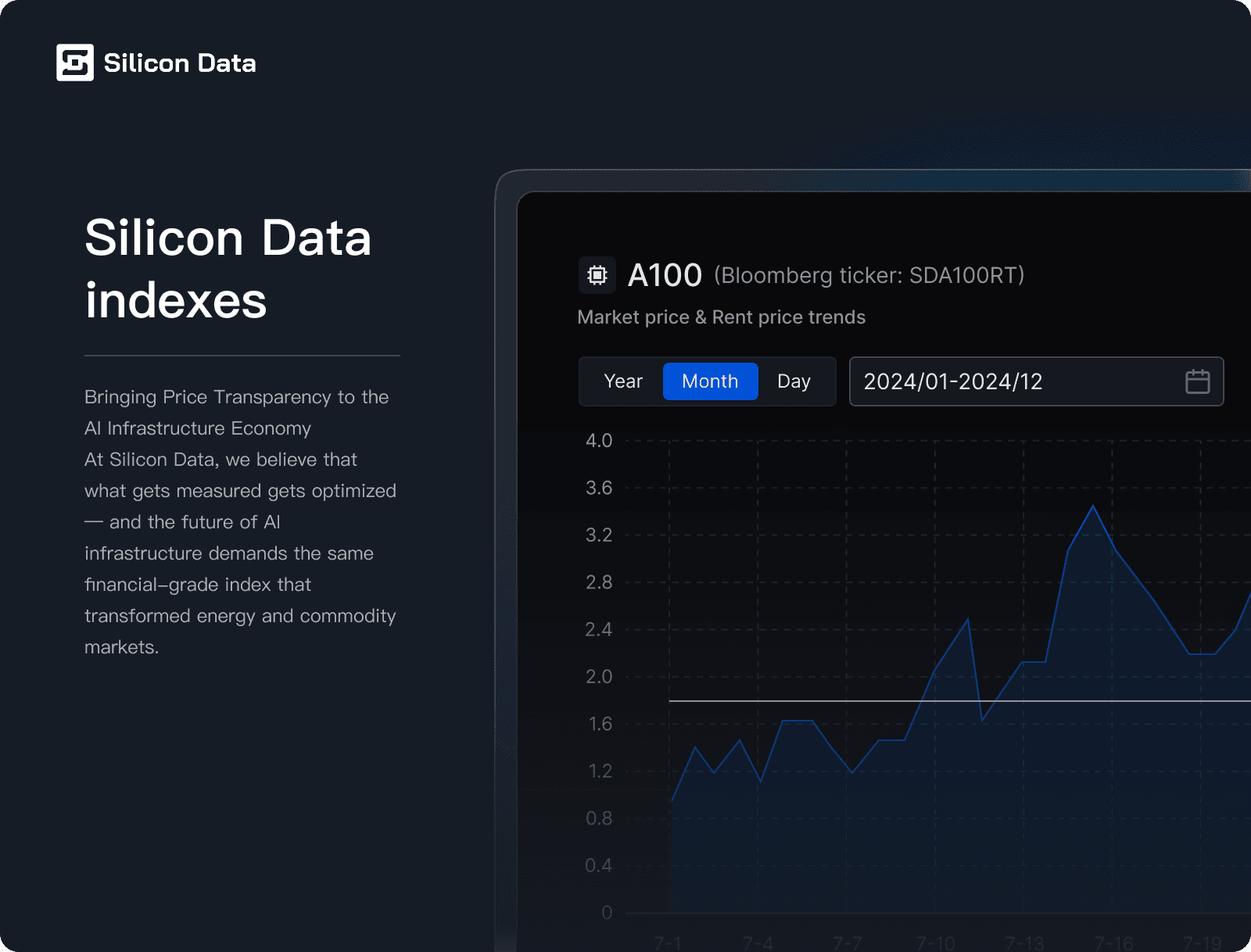Switch to the Day view
1251x952 pixels.
pyautogui.click(x=794, y=381)
